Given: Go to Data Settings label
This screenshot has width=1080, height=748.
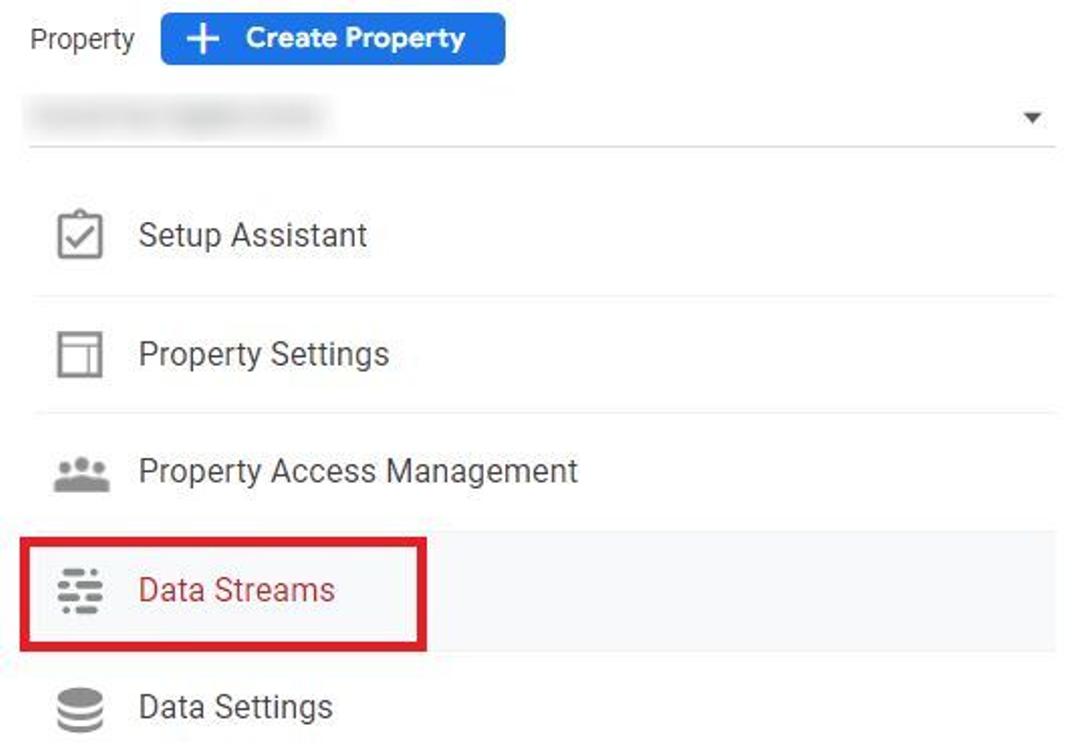Looking at the screenshot, I should 235,707.
